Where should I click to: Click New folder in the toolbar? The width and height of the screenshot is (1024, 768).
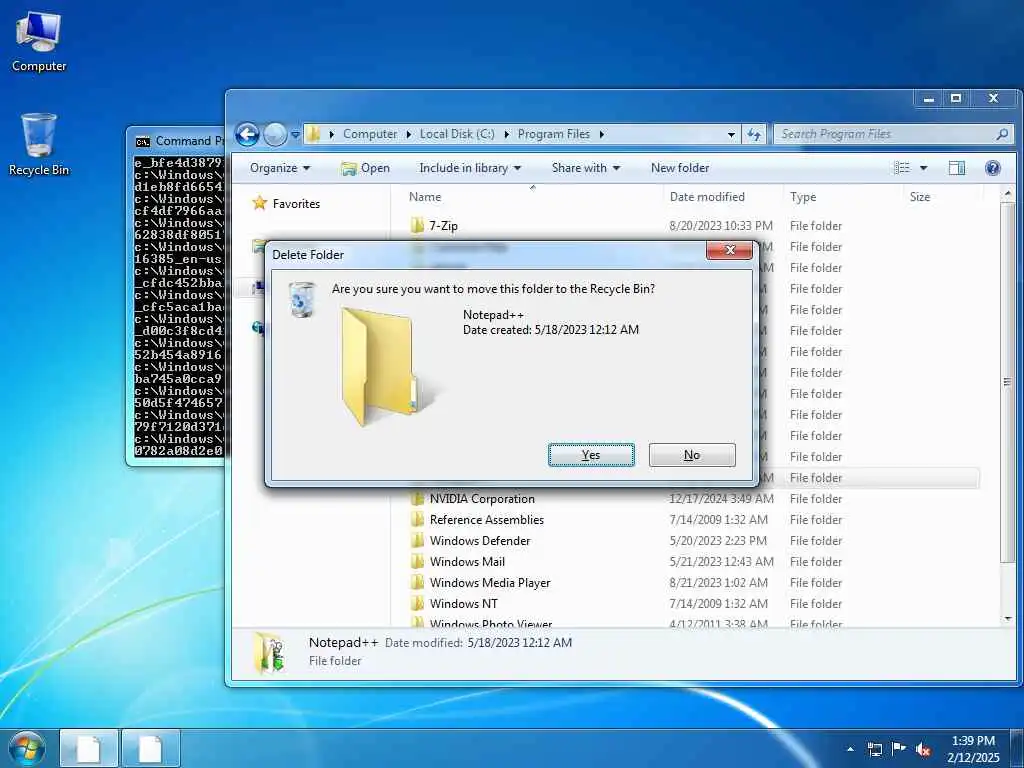coord(680,168)
